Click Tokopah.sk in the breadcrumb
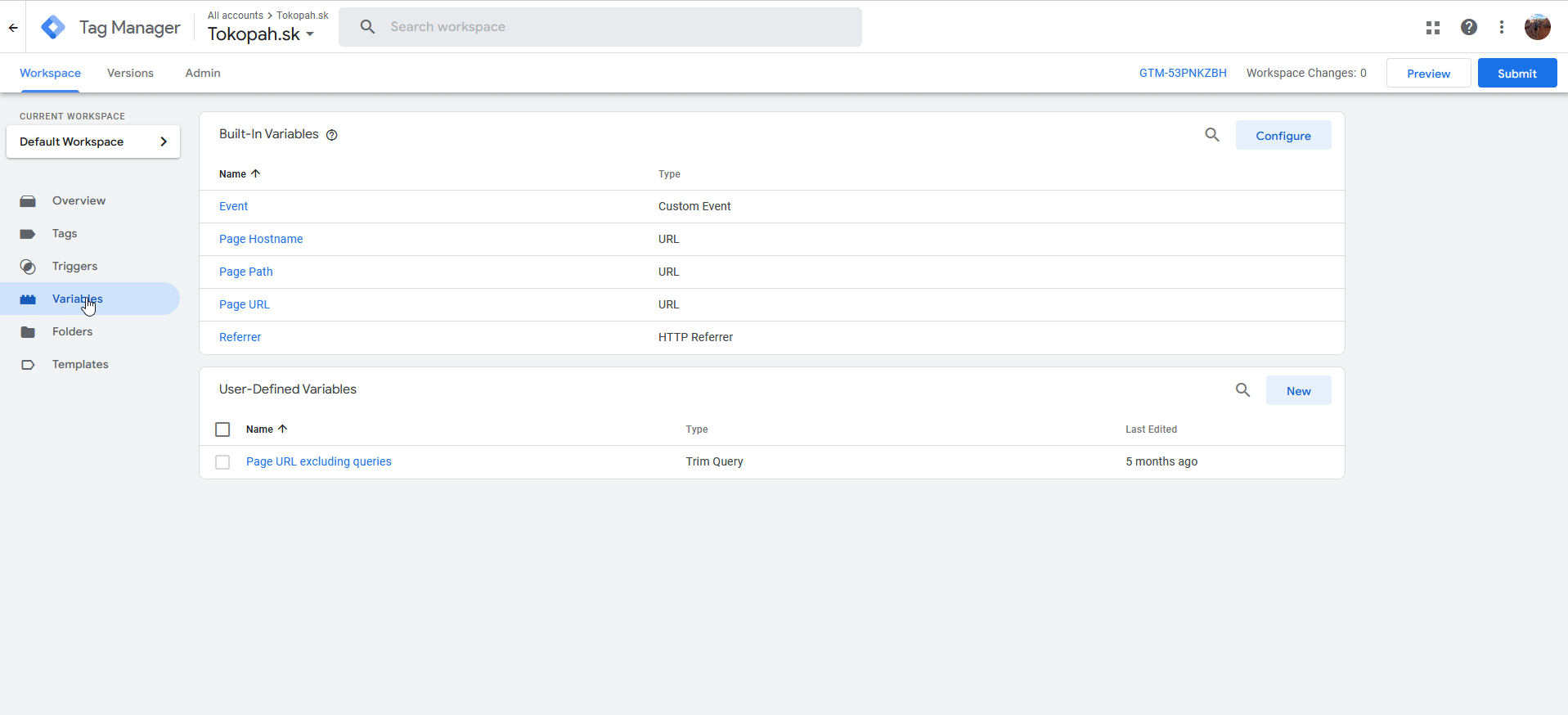This screenshot has height=715, width=1568. tap(303, 15)
